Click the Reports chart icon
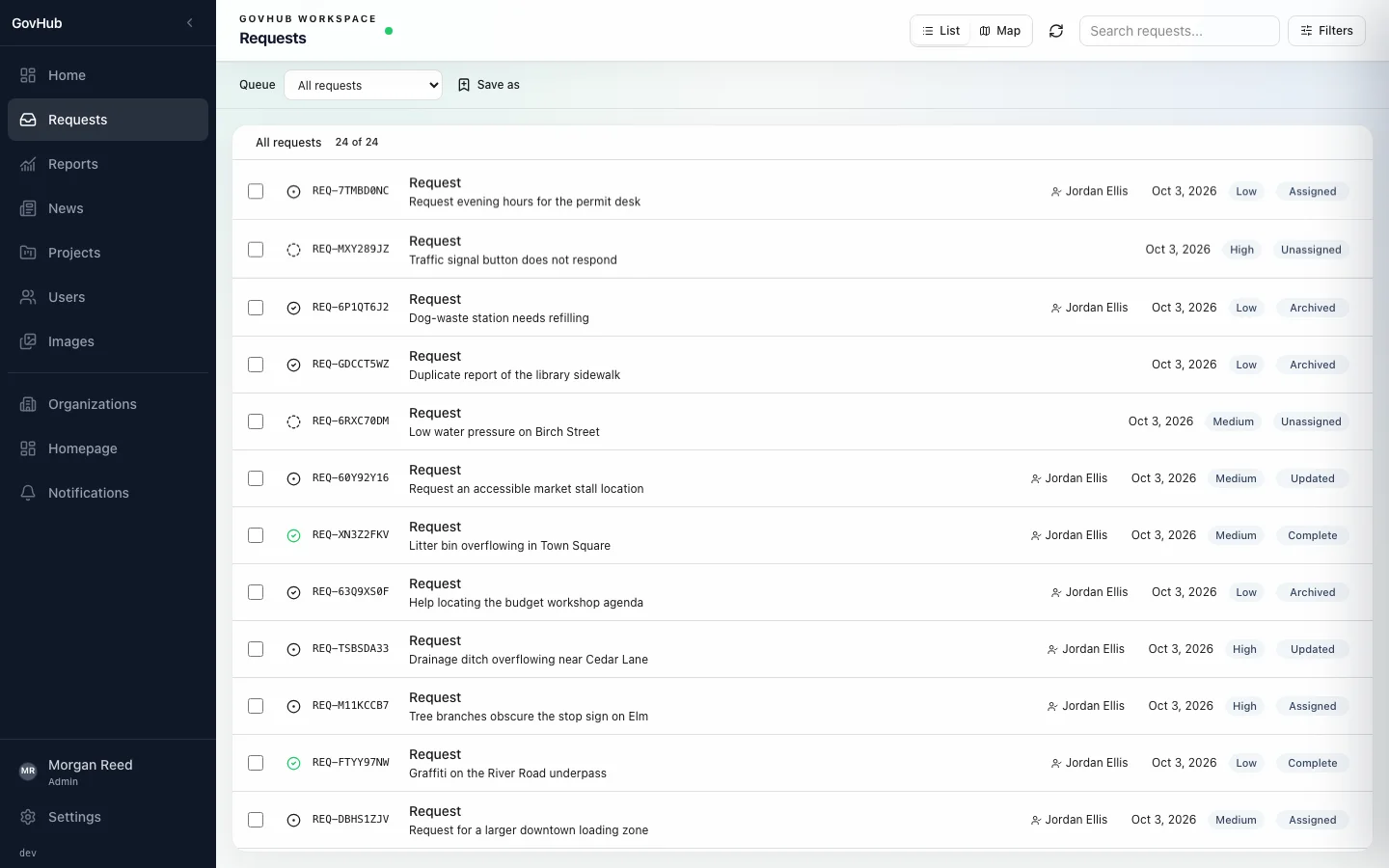Viewport: 1389px width, 868px height. point(28,164)
